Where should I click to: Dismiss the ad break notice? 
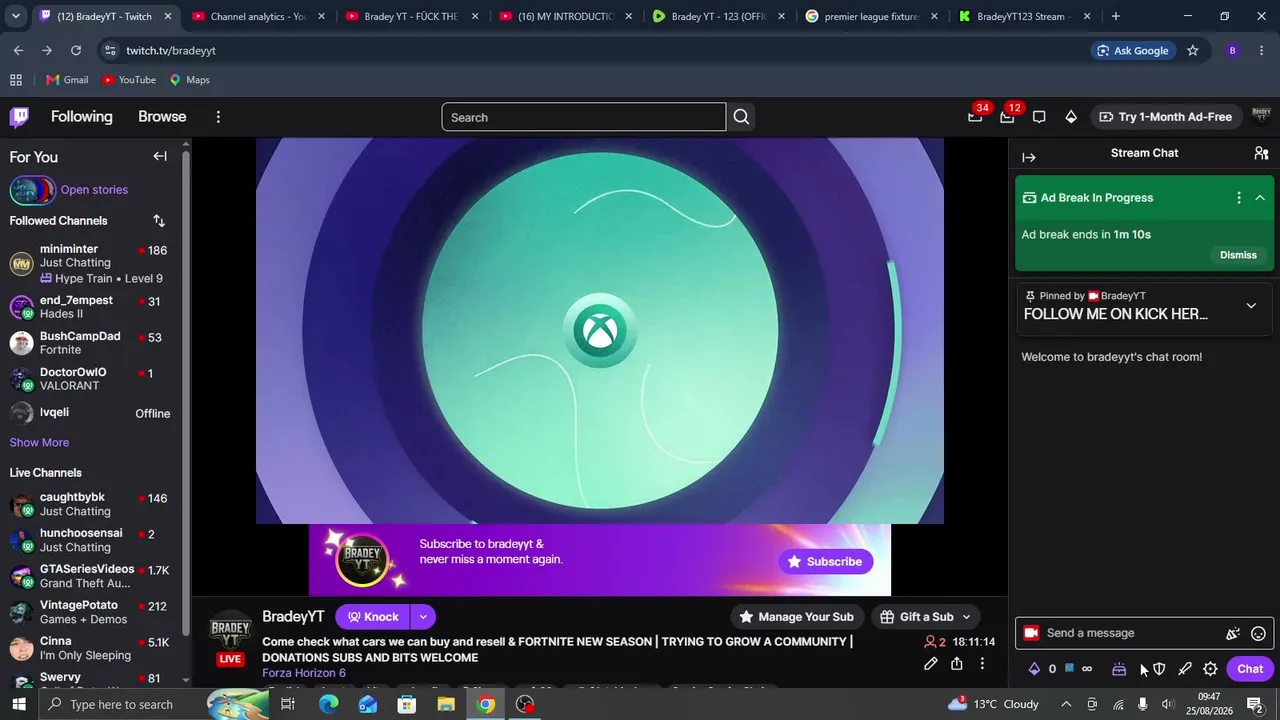[1238, 255]
